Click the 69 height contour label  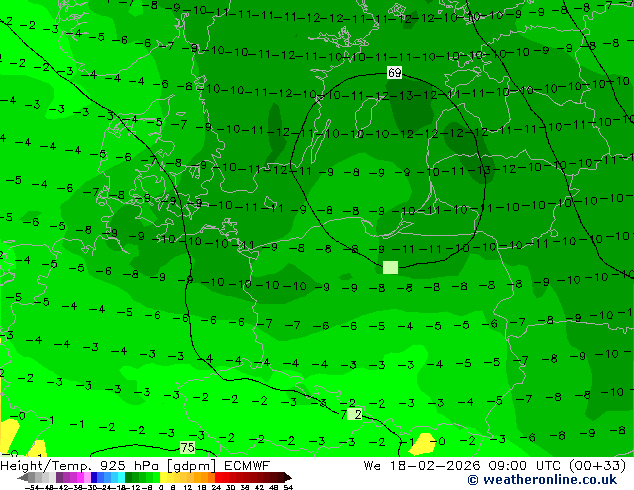[x=394, y=73]
